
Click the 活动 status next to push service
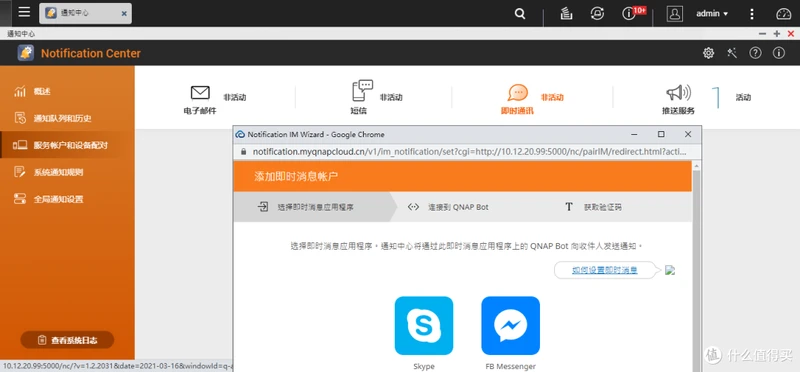743,97
